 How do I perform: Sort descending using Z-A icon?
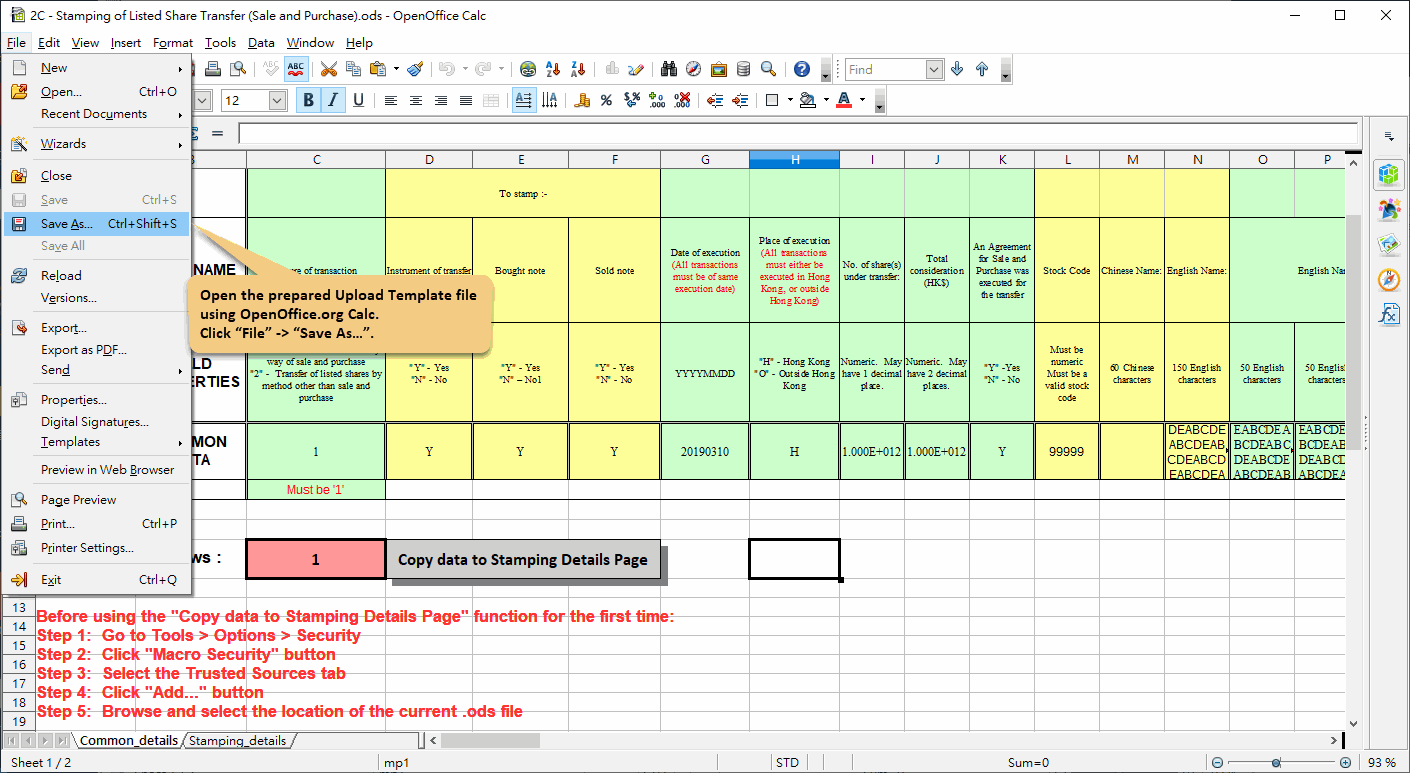pyautogui.click(x=578, y=69)
